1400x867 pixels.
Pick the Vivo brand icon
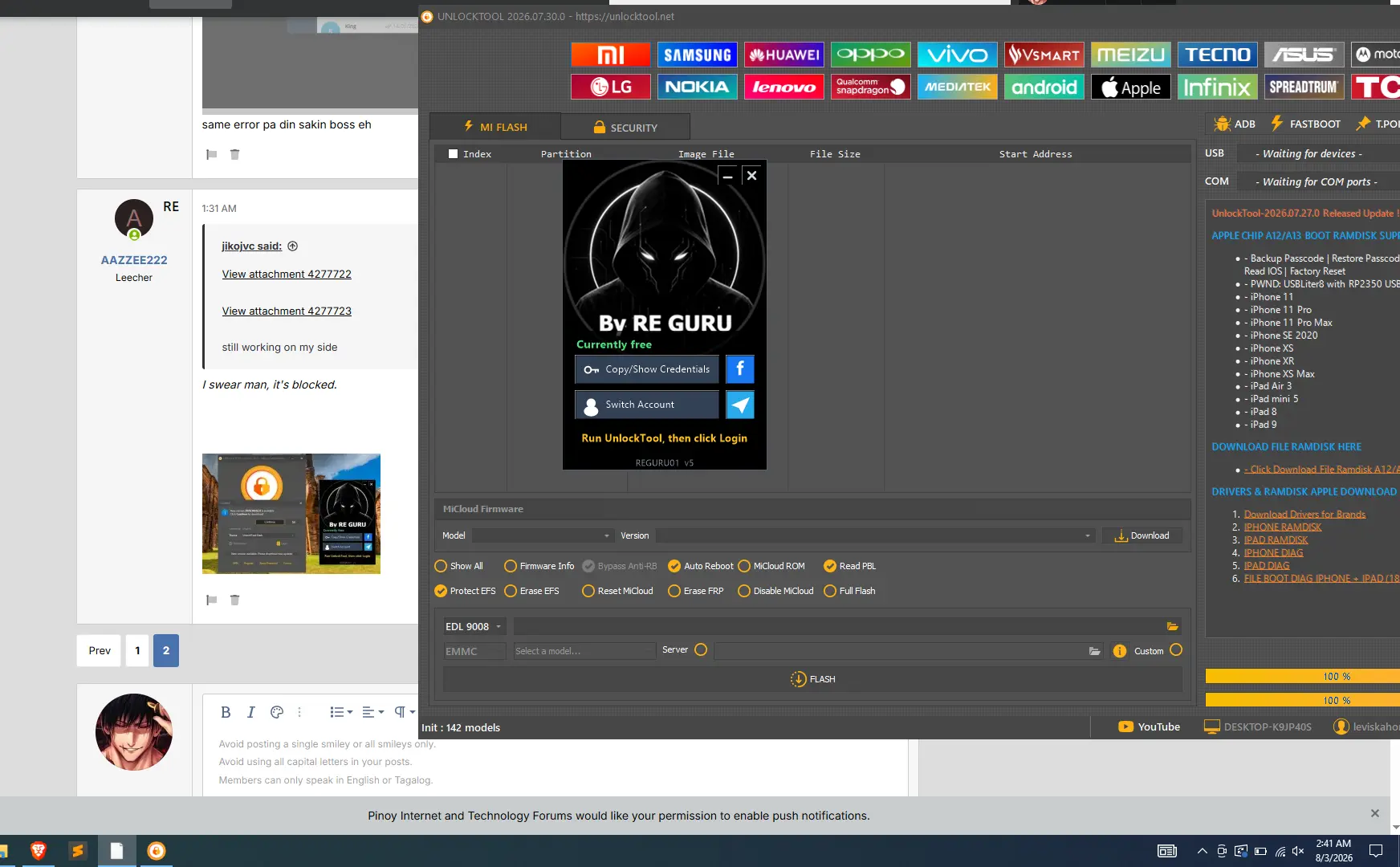pos(958,55)
